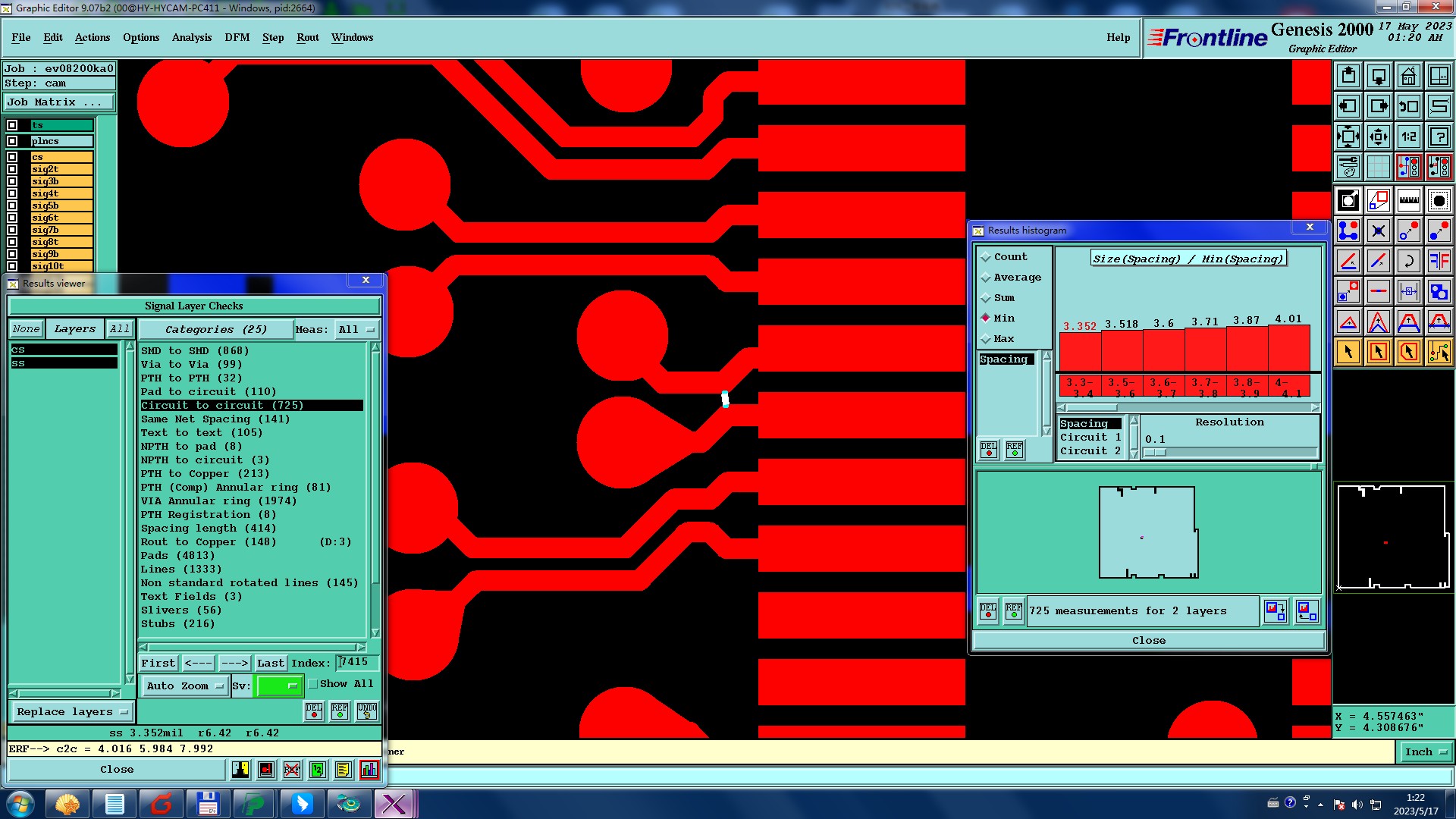Open the Inch units dropdown
Viewport: 1456px width, 819px height.
pyautogui.click(x=1426, y=752)
